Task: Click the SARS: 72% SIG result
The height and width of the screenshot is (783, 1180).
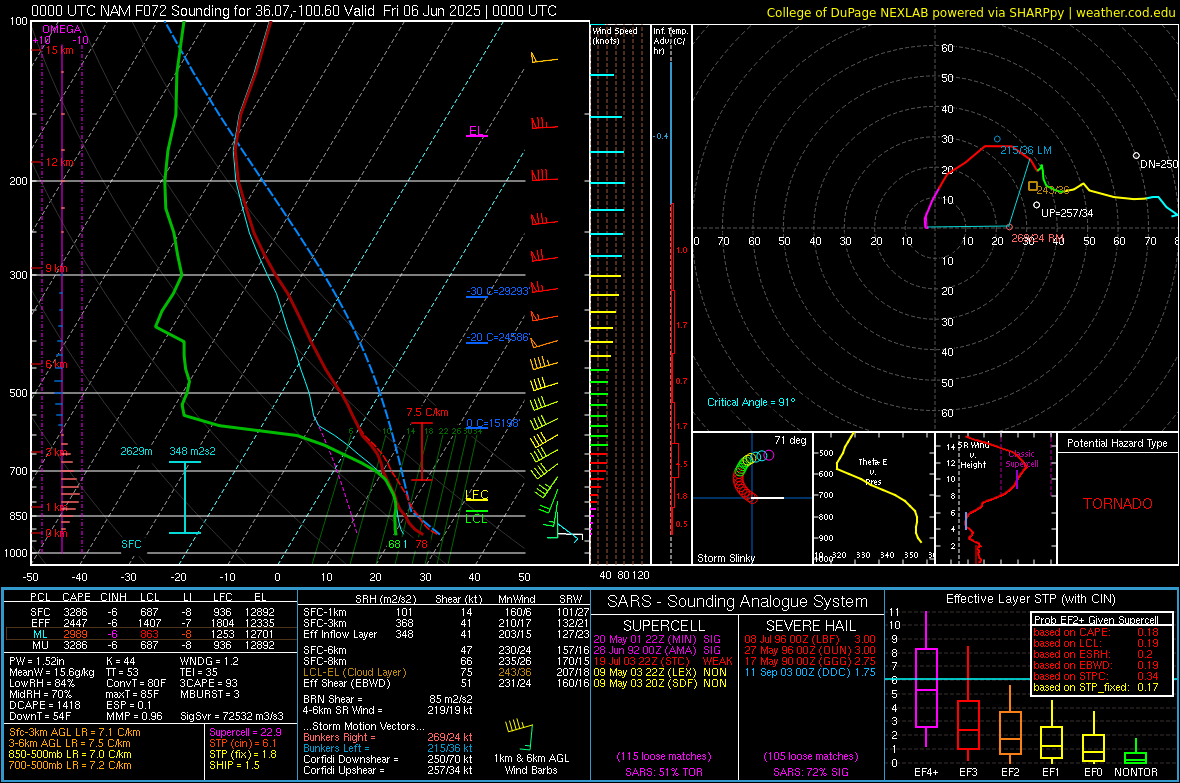Action: click(x=810, y=772)
